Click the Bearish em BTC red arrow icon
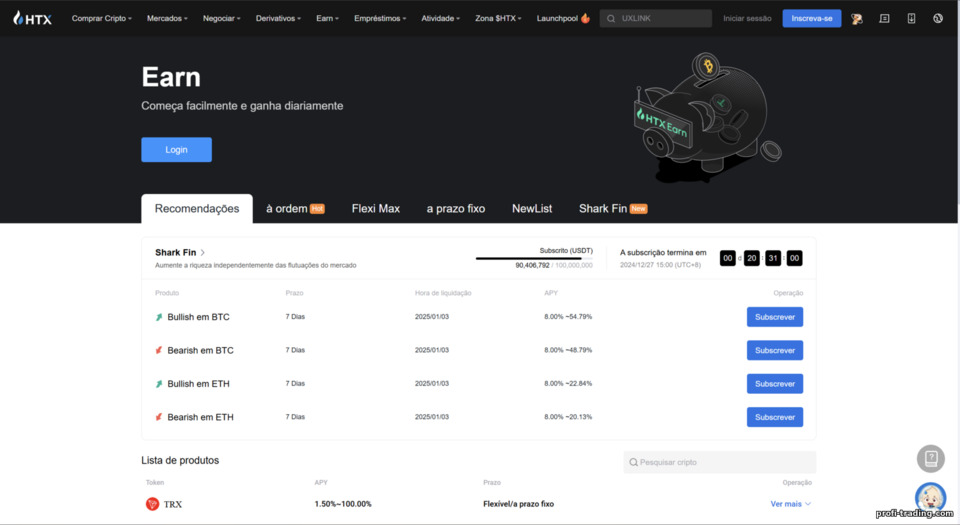 (x=159, y=350)
